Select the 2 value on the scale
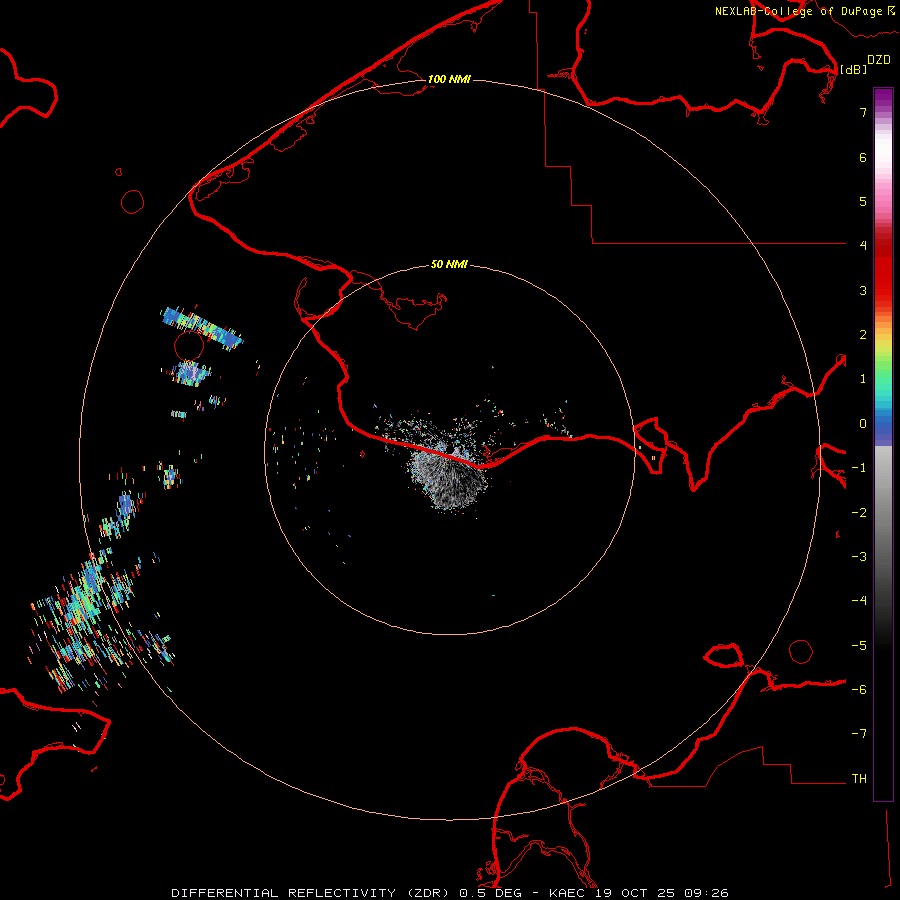The width and height of the screenshot is (900, 900). [x=863, y=335]
